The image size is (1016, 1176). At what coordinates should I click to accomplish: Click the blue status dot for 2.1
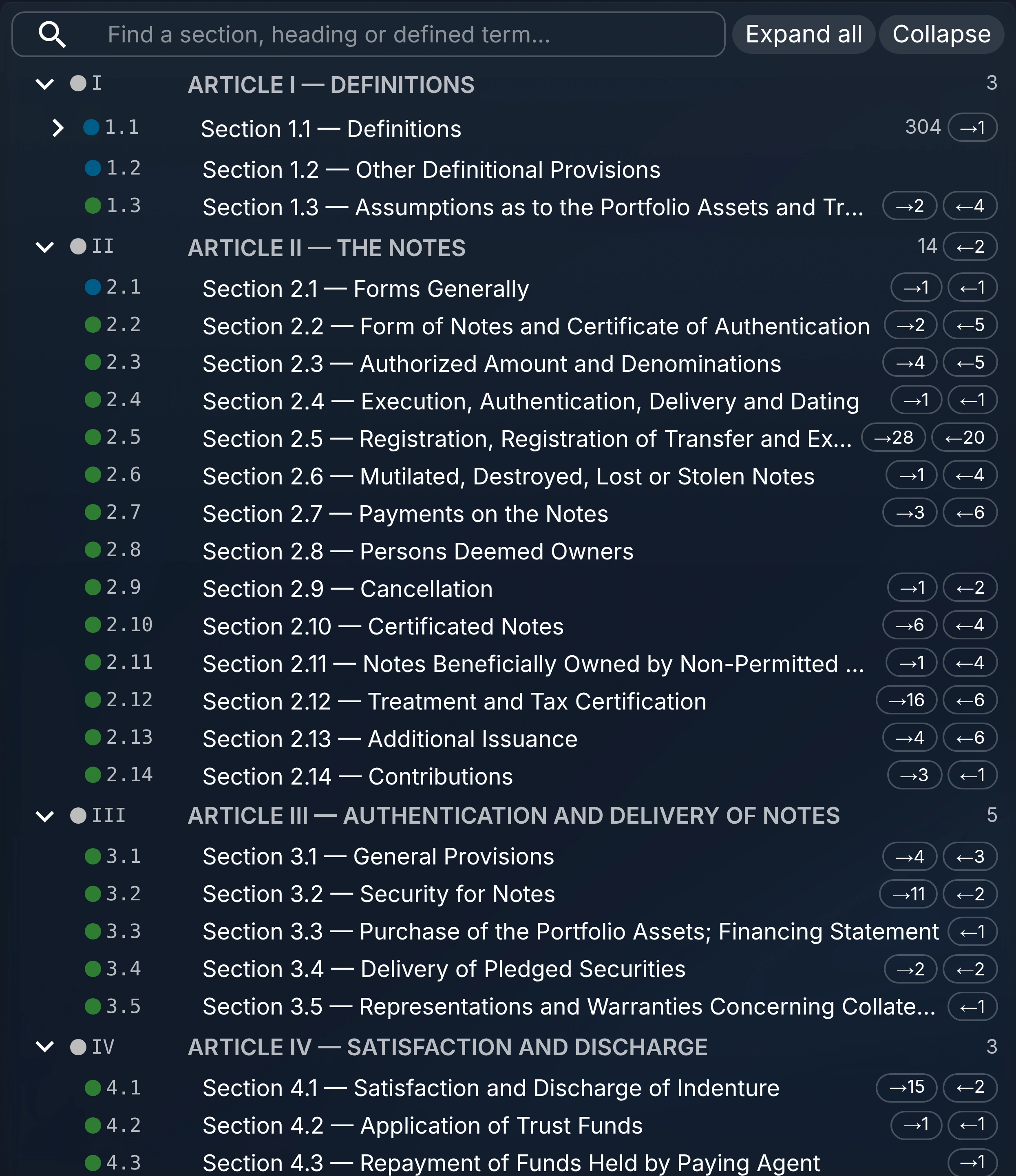coord(93,287)
